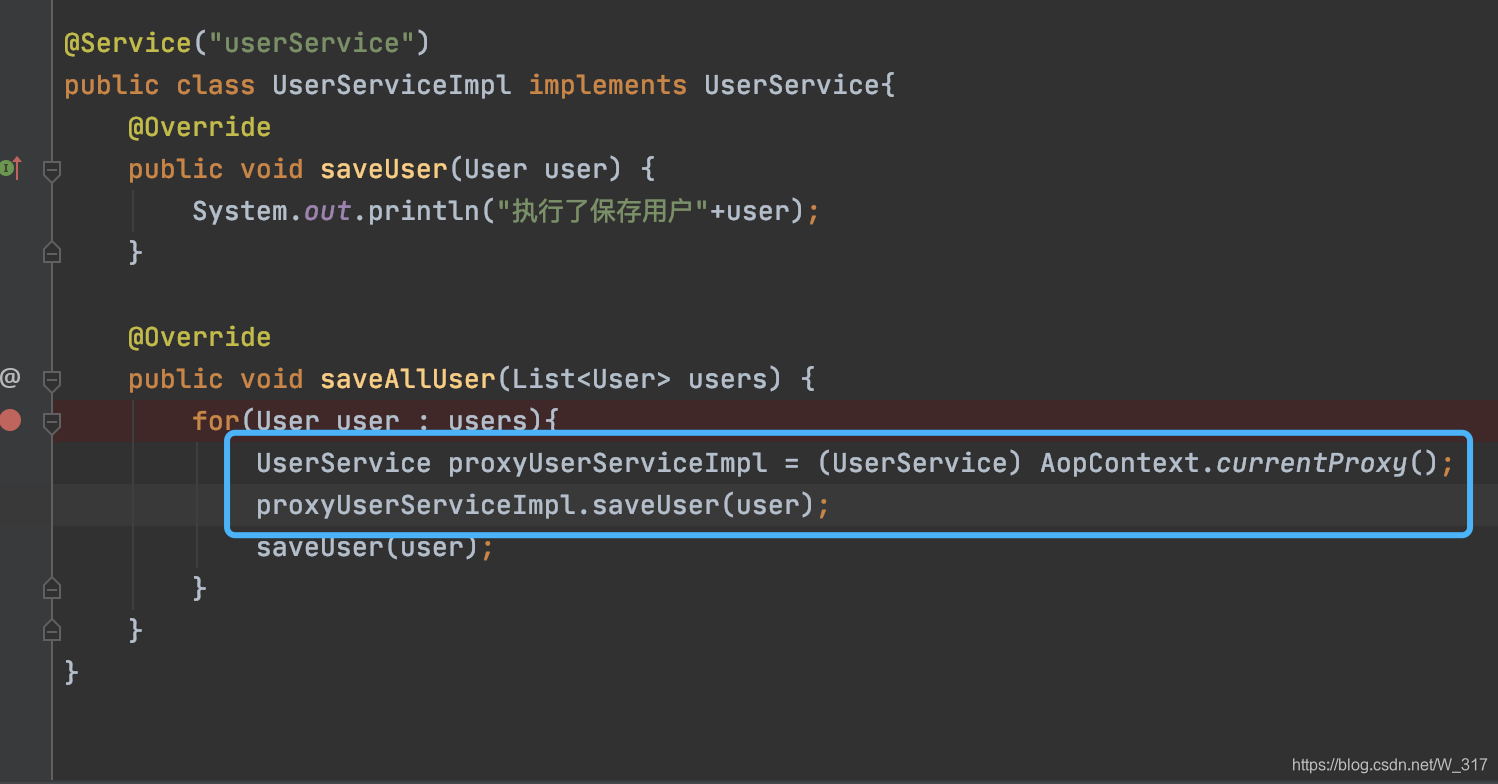
Task: Select the class name UserServiceImpl
Action: click(x=391, y=84)
